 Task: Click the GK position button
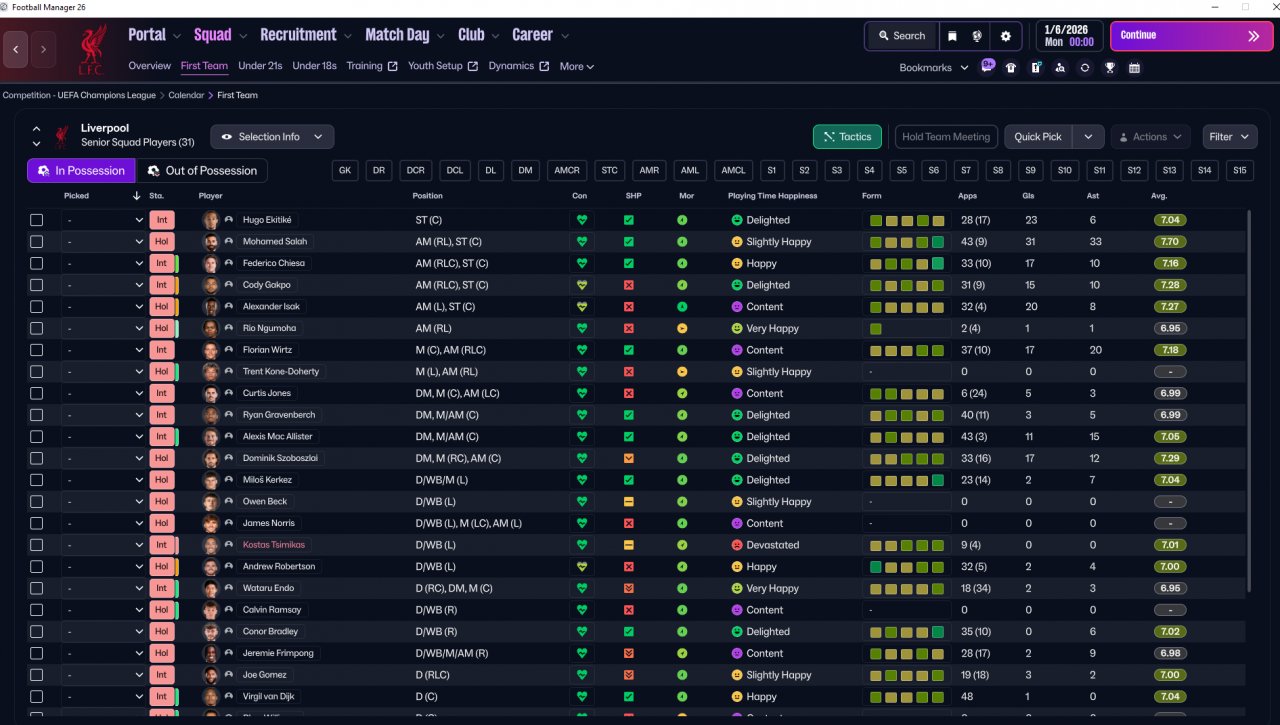pos(345,171)
